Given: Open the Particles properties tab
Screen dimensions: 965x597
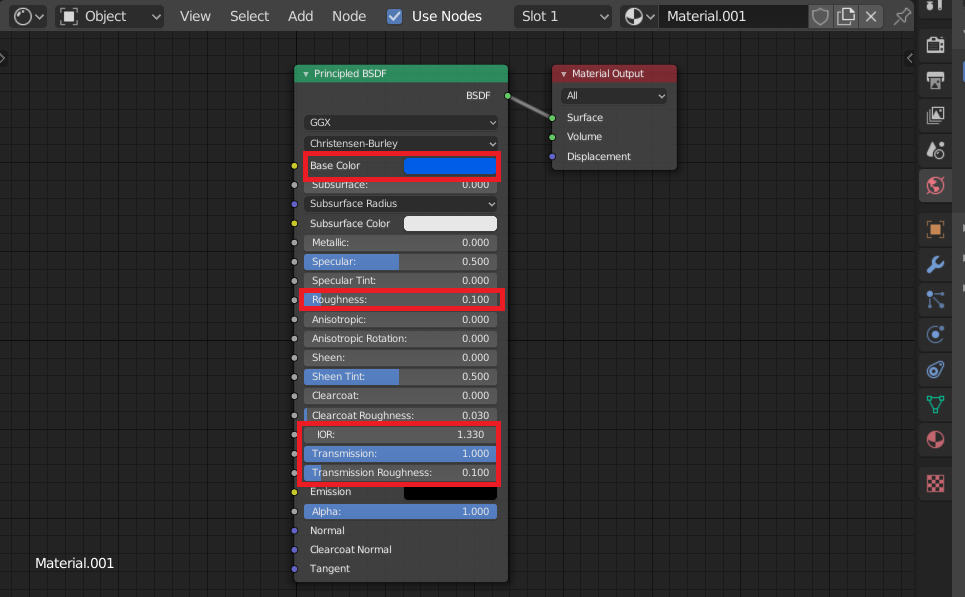Looking at the screenshot, I should [x=935, y=300].
